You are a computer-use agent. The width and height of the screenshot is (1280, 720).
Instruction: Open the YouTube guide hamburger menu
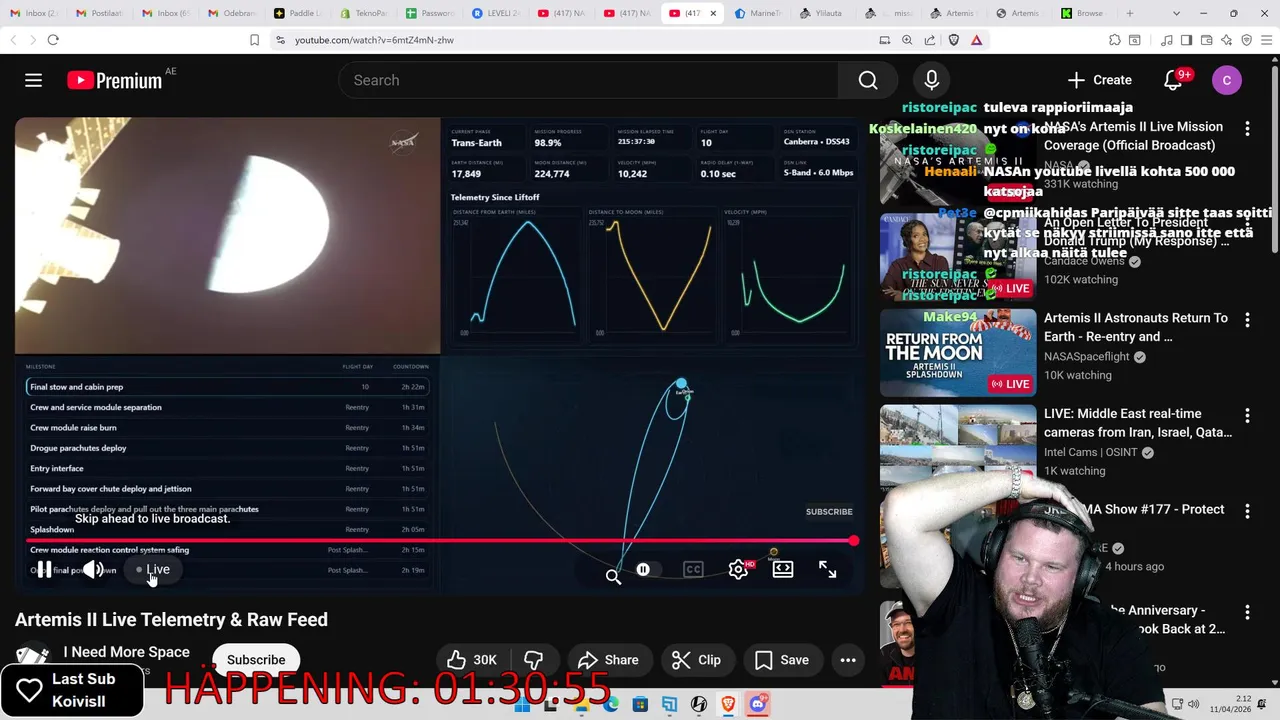click(33, 80)
